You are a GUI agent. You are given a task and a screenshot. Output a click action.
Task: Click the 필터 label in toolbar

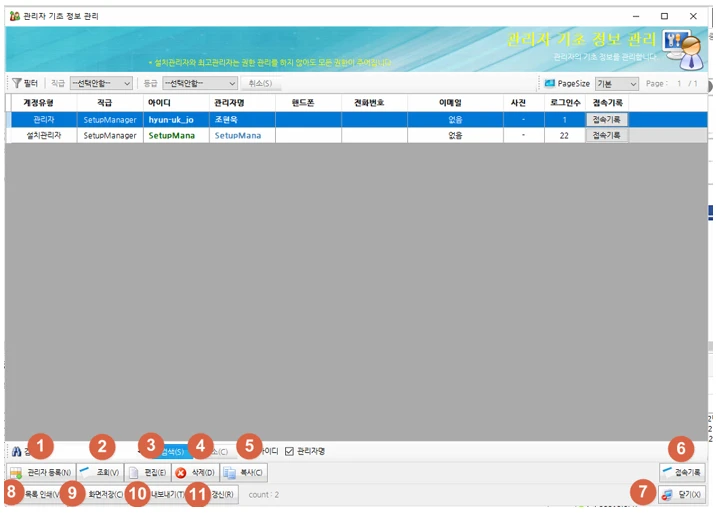tap(31, 83)
